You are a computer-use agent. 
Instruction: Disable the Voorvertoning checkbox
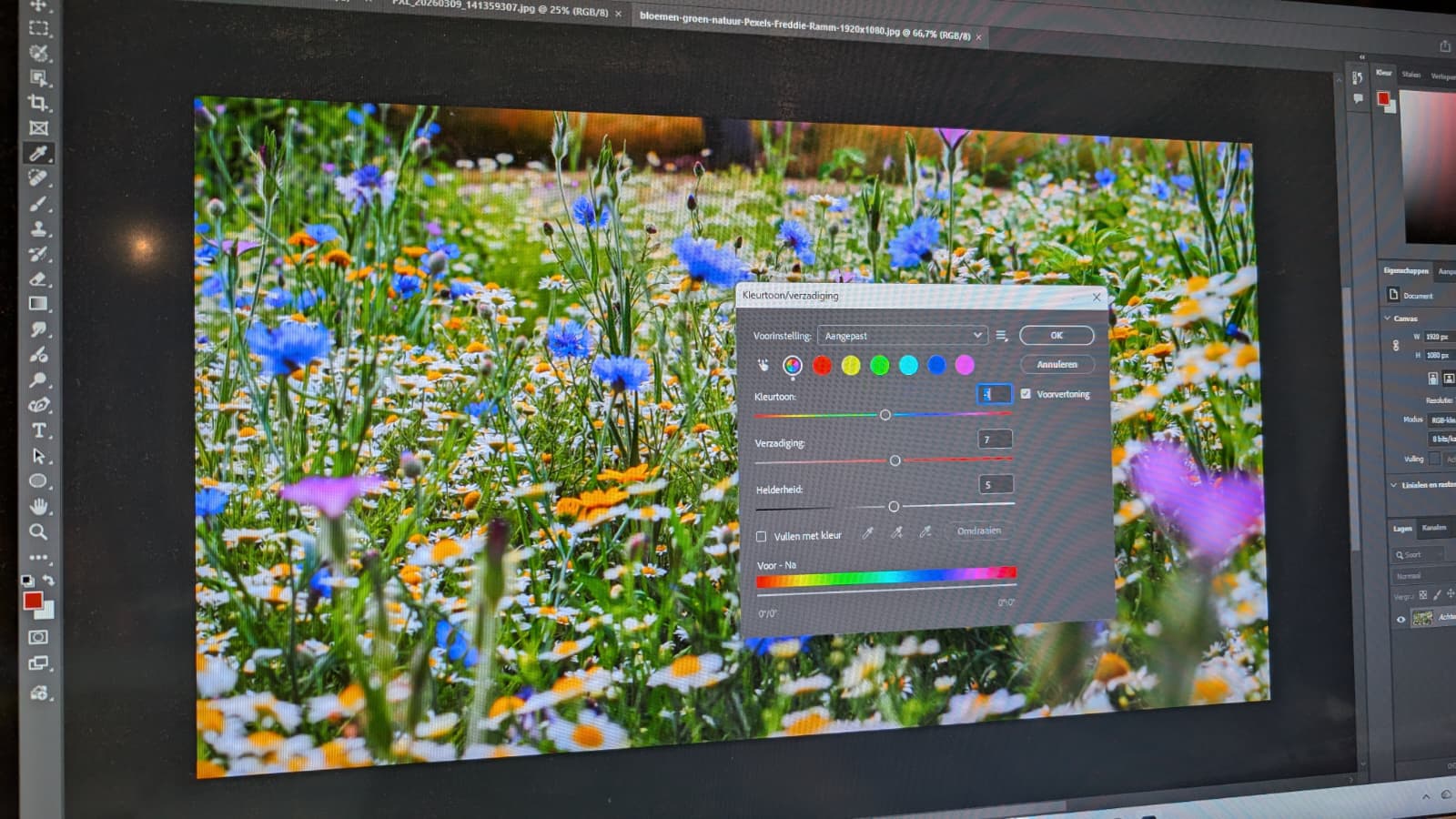(x=1025, y=394)
